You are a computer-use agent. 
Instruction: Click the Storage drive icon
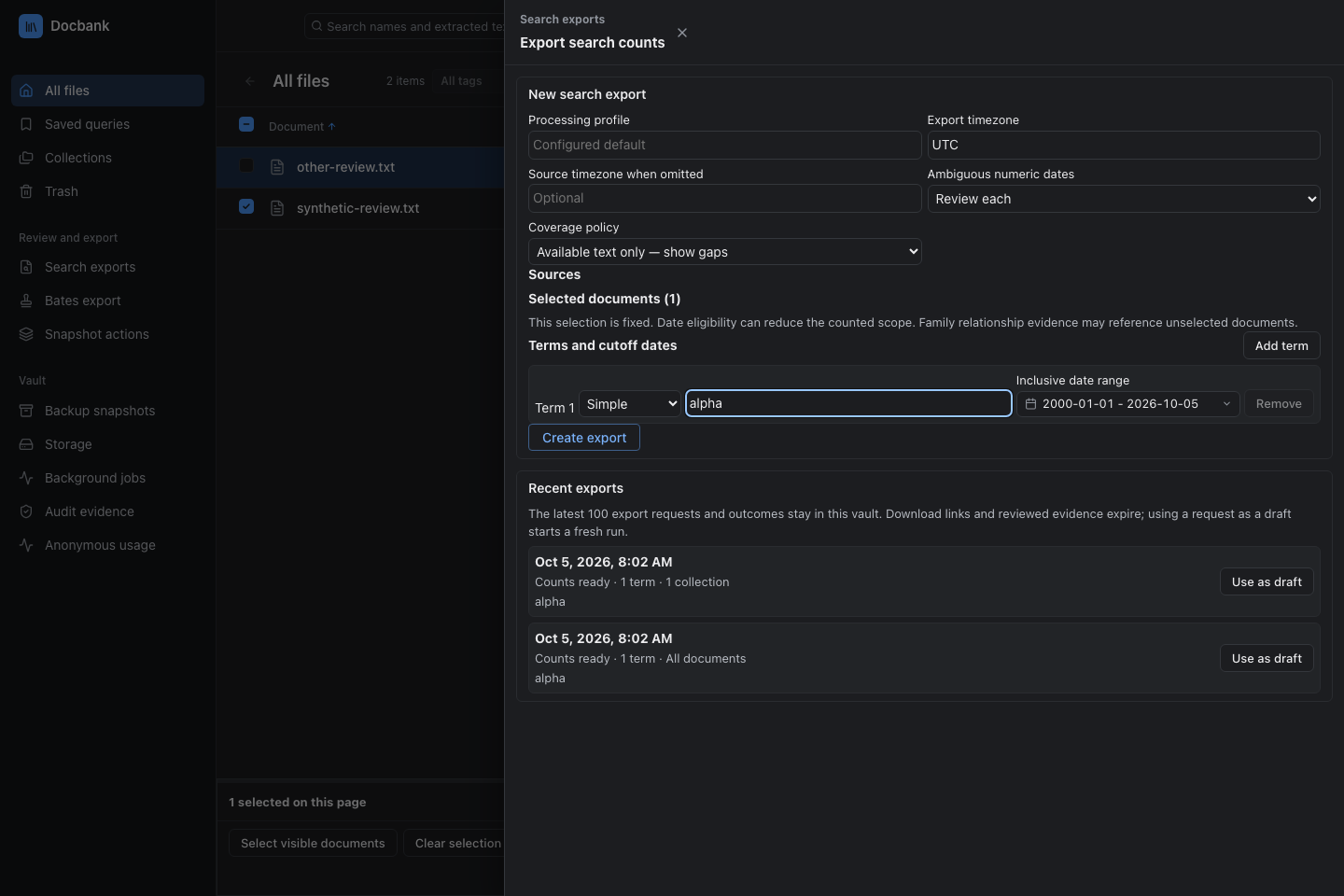click(x=26, y=444)
